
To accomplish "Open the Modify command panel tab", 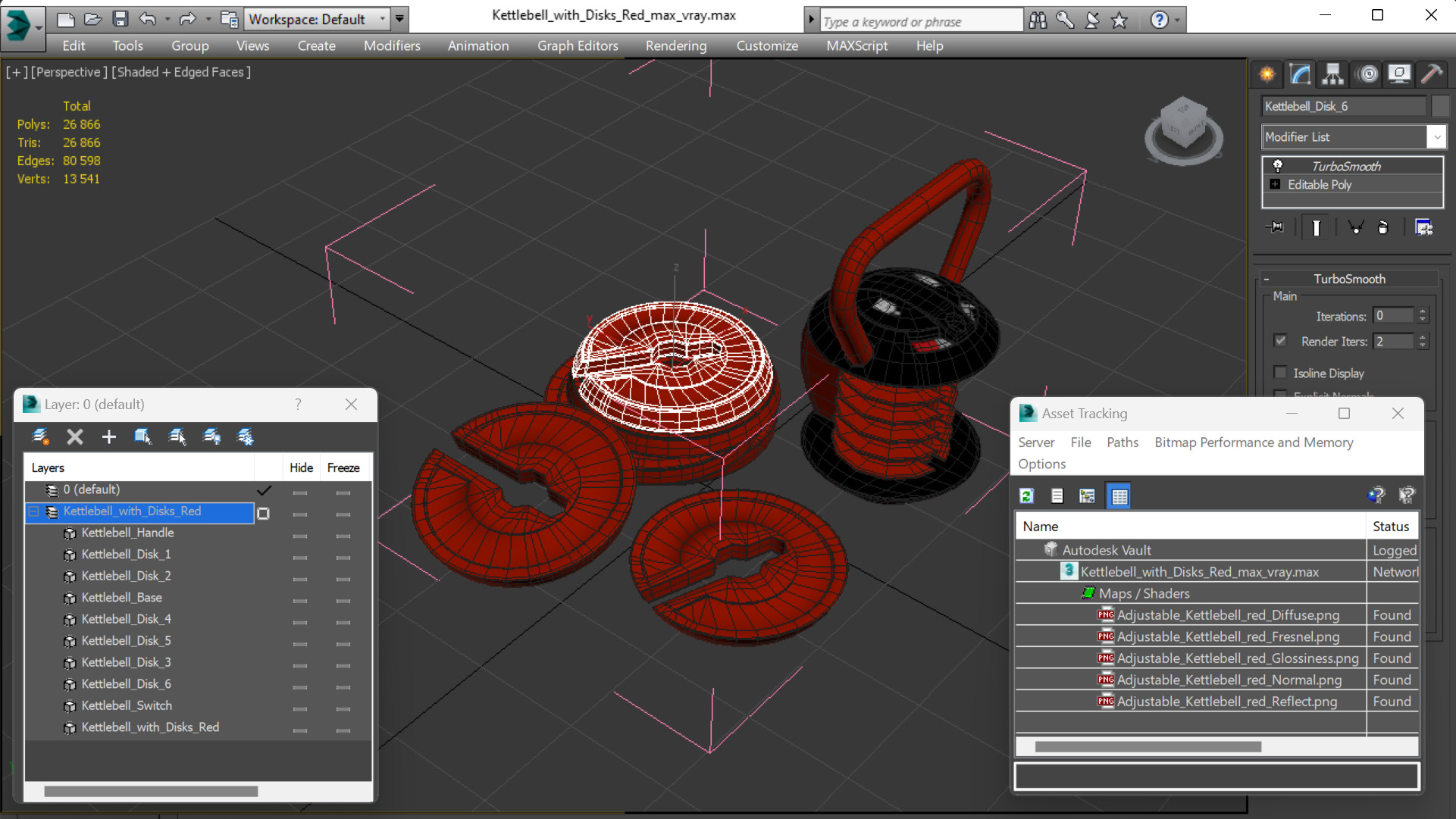I will click(x=1301, y=74).
